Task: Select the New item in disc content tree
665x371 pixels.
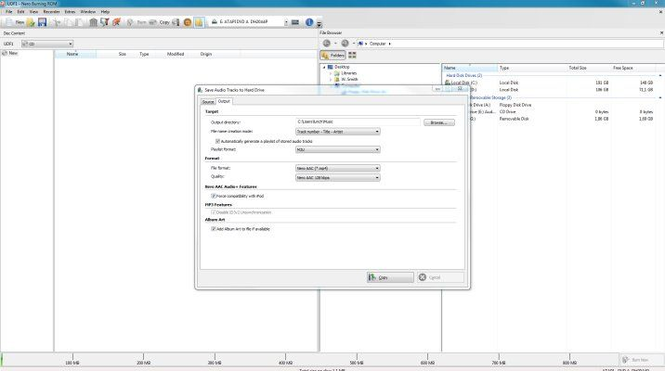Action: (x=11, y=53)
